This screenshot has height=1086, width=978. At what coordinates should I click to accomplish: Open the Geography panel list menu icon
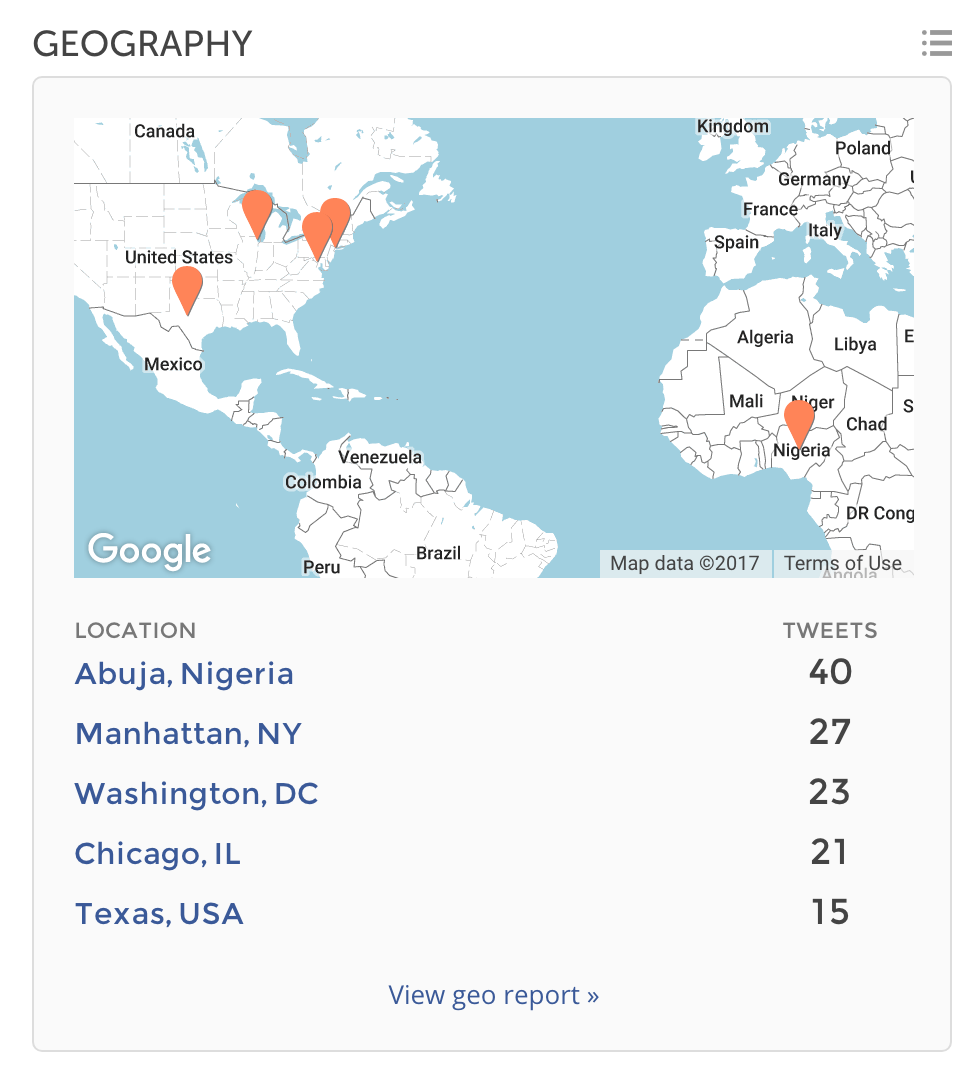pyautogui.click(x=936, y=43)
